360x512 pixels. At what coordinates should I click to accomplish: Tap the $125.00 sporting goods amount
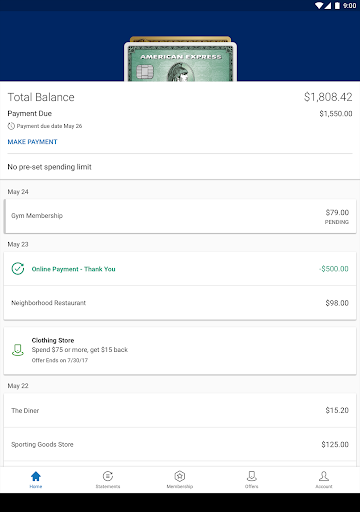pyautogui.click(x=335, y=444)
